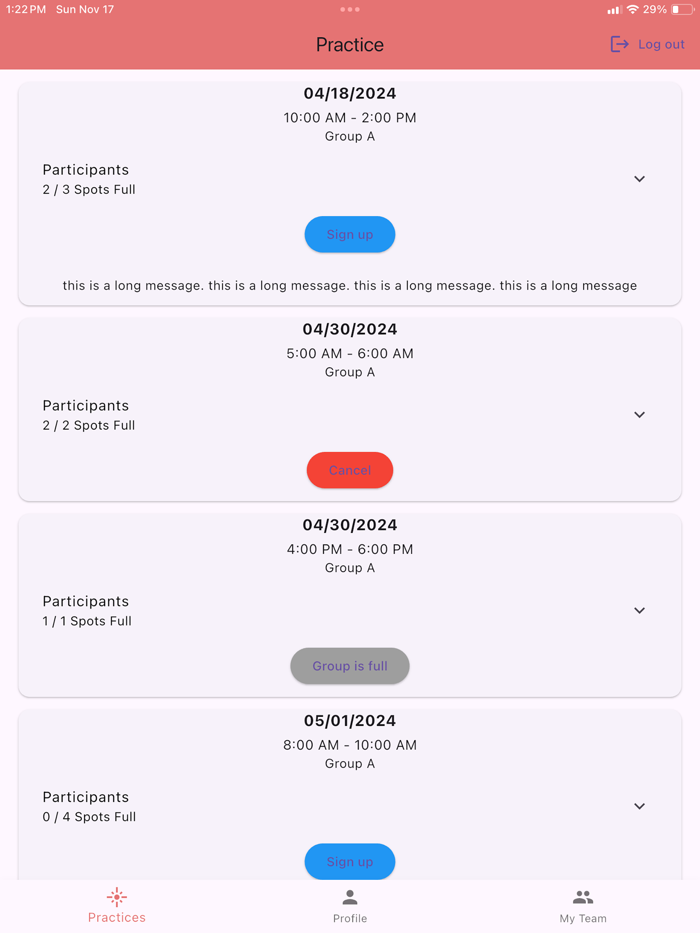Switch to the Profile tab
The width and height of the screenshot is (700, 933).
tap(349, 905)
